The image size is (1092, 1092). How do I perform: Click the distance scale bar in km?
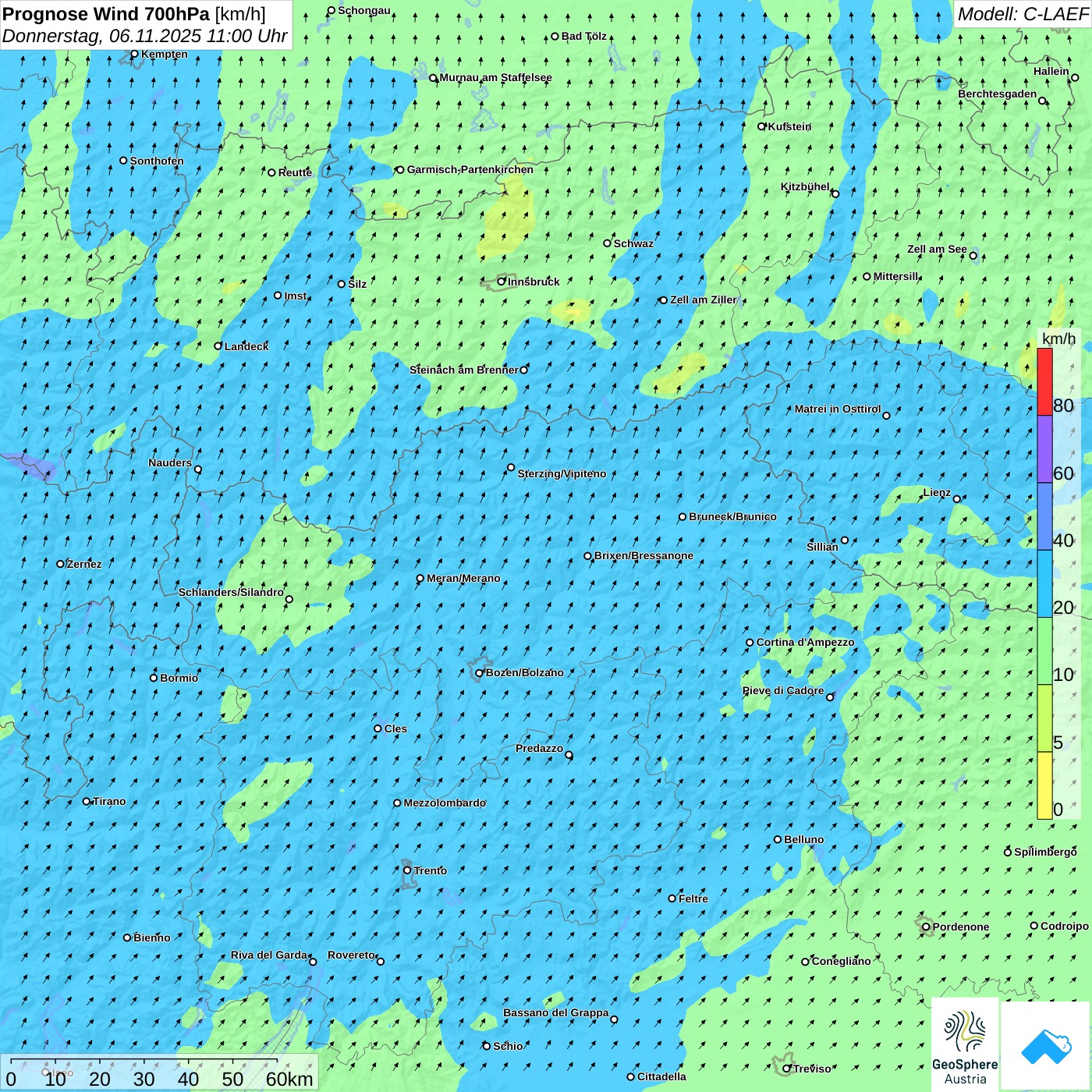click(160, 1072)
